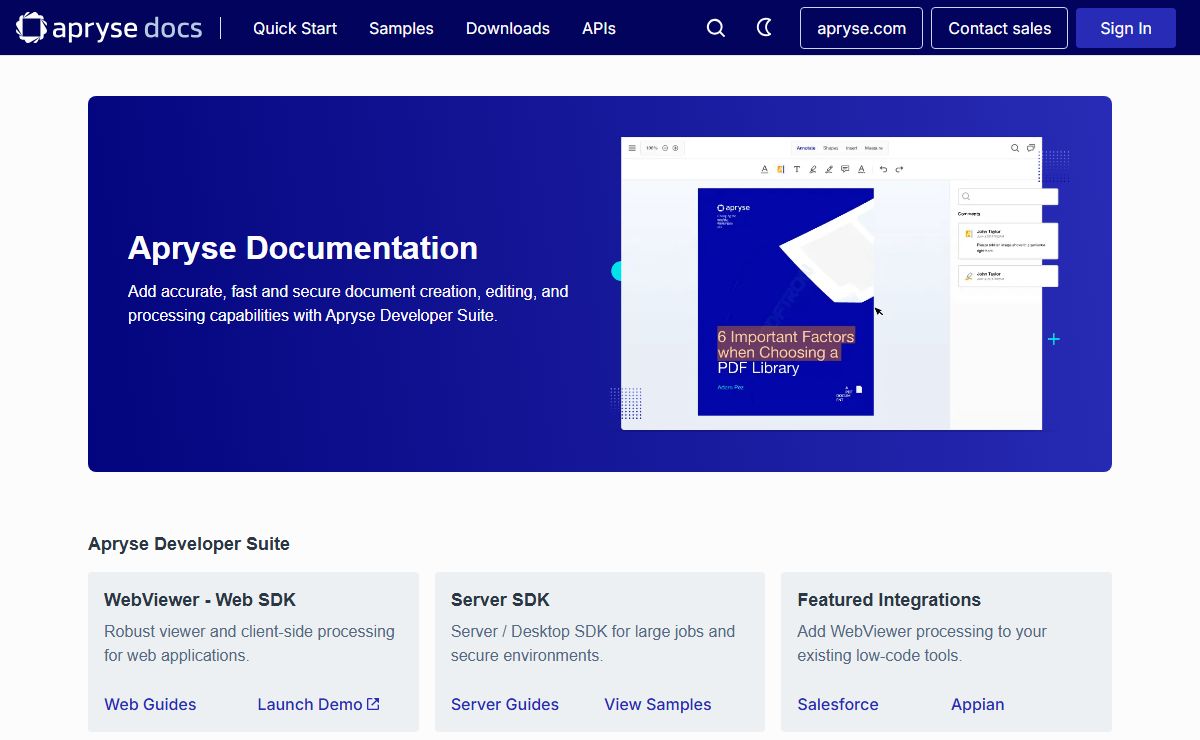The width and height of the screenshot is (1200, 740).
Task: Open the Web Guides link
Action: click(150, 704)
